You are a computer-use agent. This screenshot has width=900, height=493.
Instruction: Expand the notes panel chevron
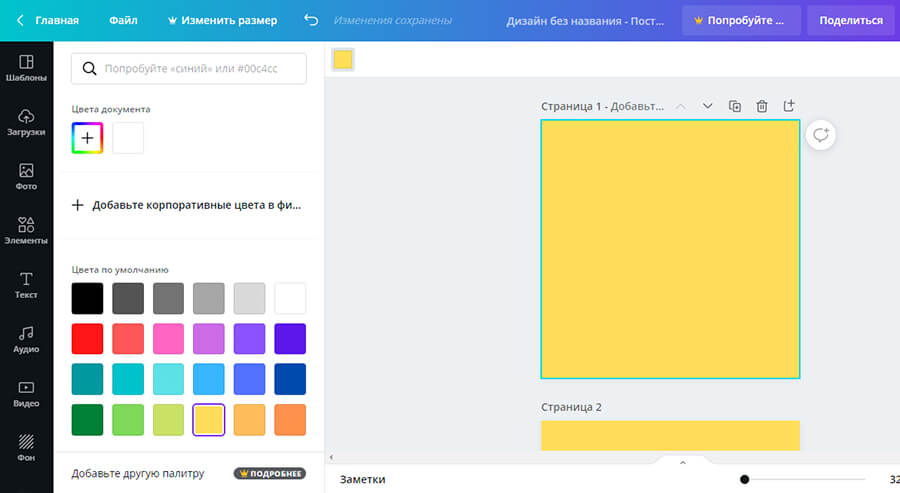tap(683, 462)
